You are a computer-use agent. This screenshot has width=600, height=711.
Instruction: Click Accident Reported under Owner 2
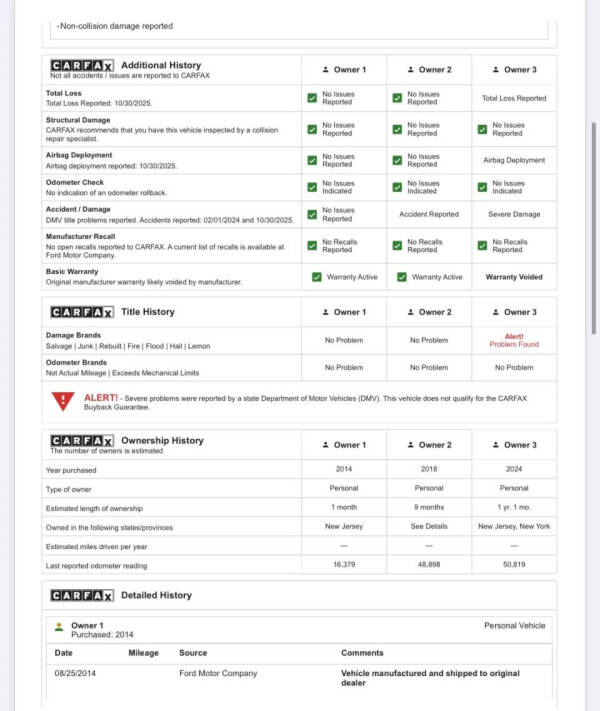429,214
